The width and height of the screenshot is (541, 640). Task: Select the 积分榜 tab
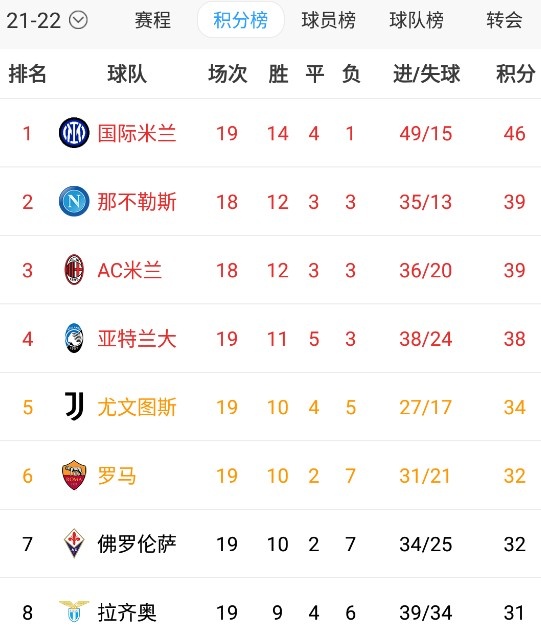pos(240,20)
